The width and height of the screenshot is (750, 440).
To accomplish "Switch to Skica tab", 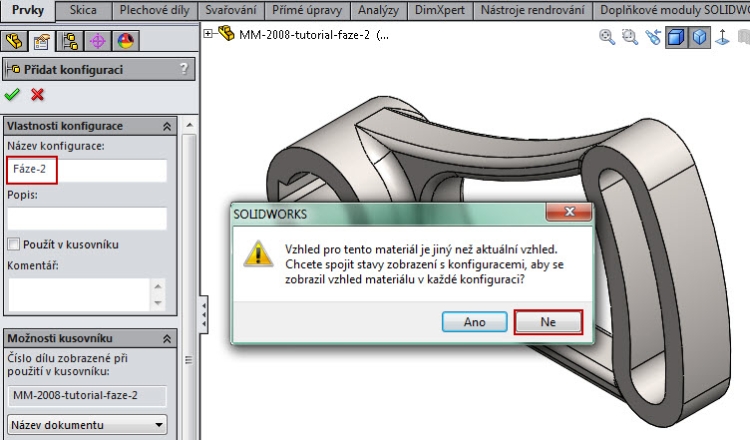I will click(83, 10).
